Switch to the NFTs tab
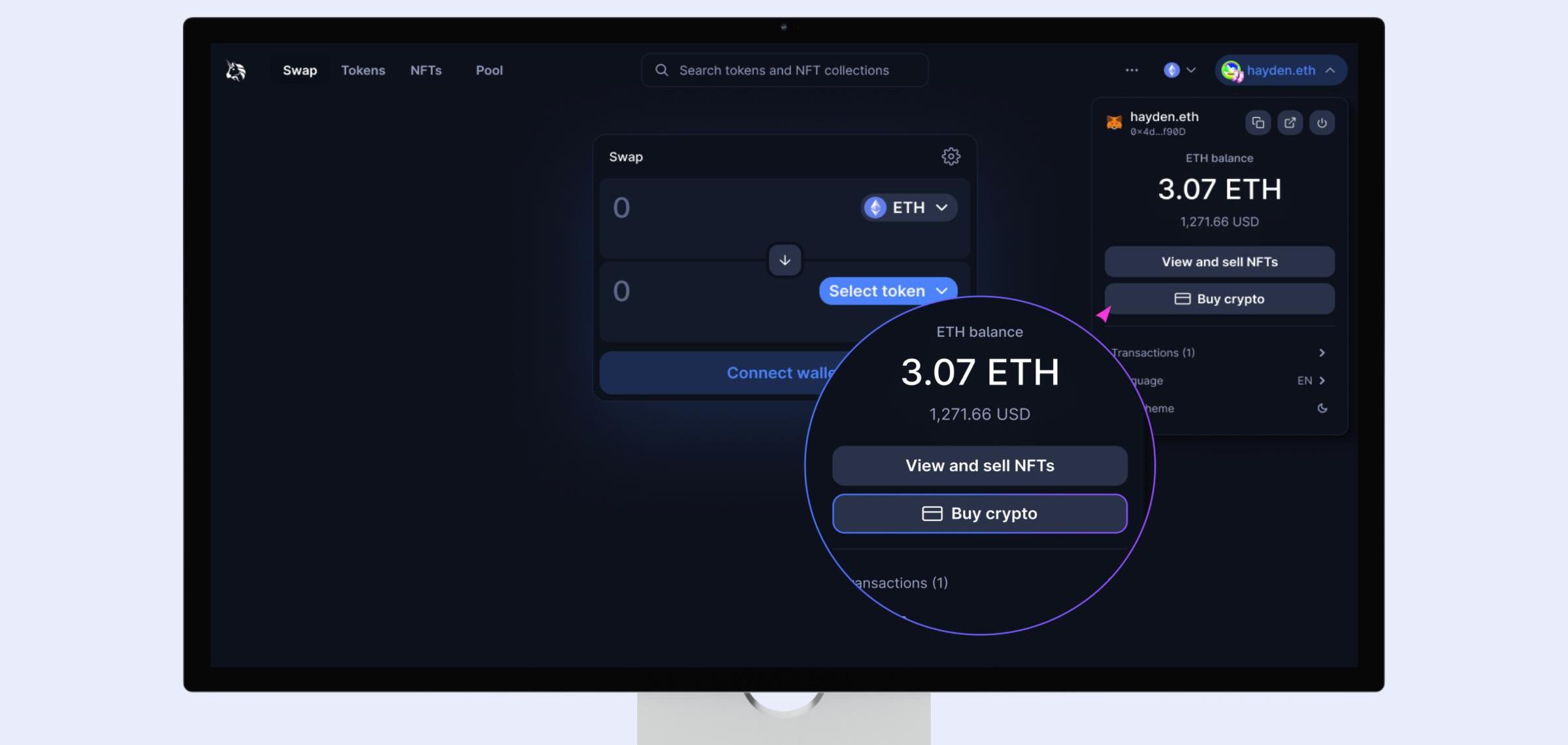The width and height of the screenshot is (1568, 745). tap(426, 70)
